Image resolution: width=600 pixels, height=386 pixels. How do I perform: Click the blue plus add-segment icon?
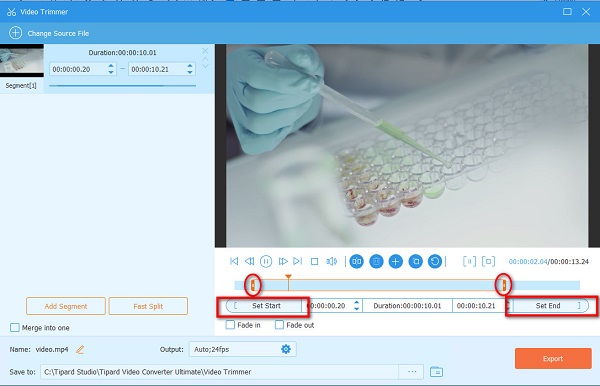[x=396, y=262]
